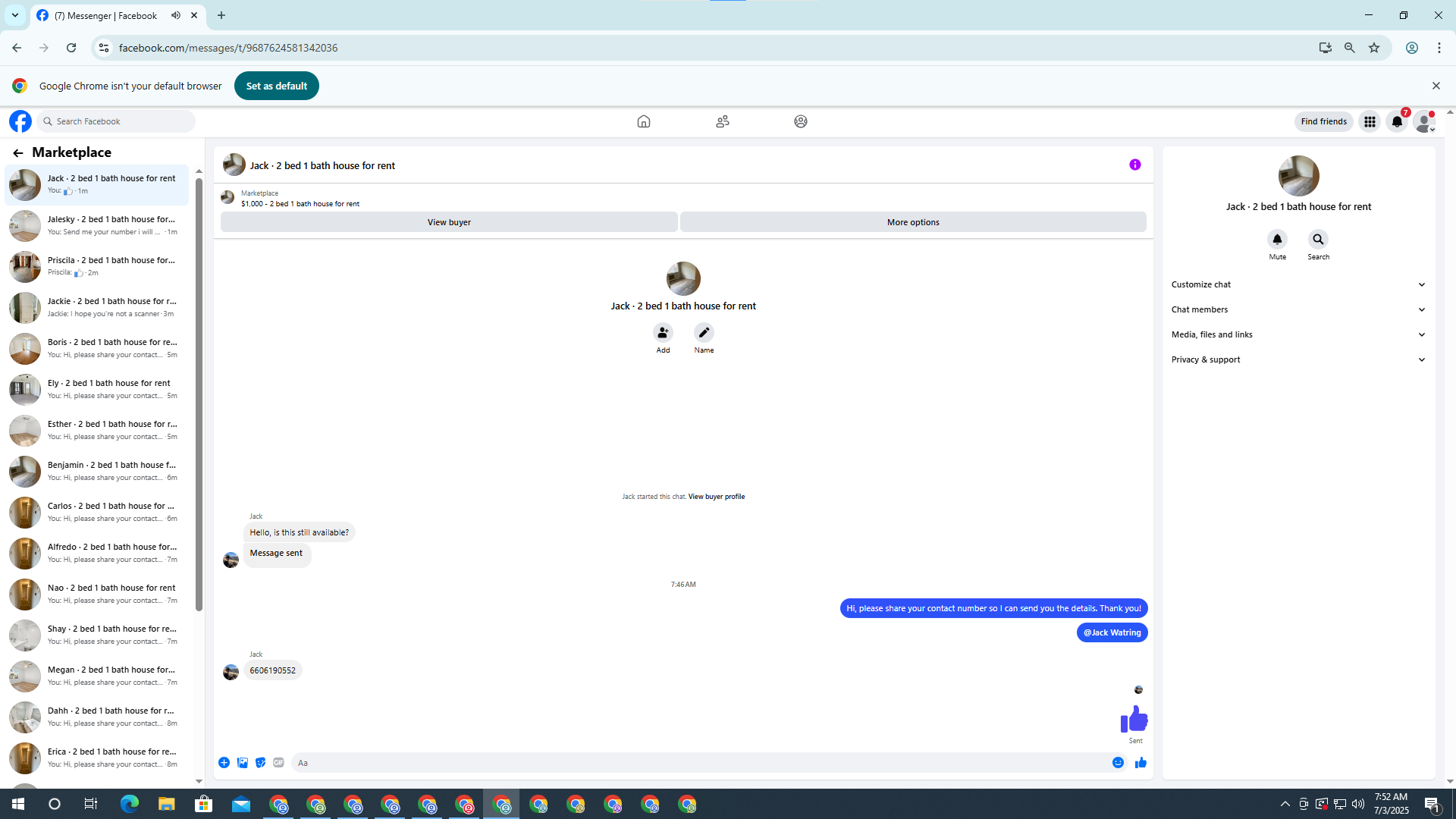Click the attach photo icon in composer
The image size is (1456, 819).
[x=243, y=763]
